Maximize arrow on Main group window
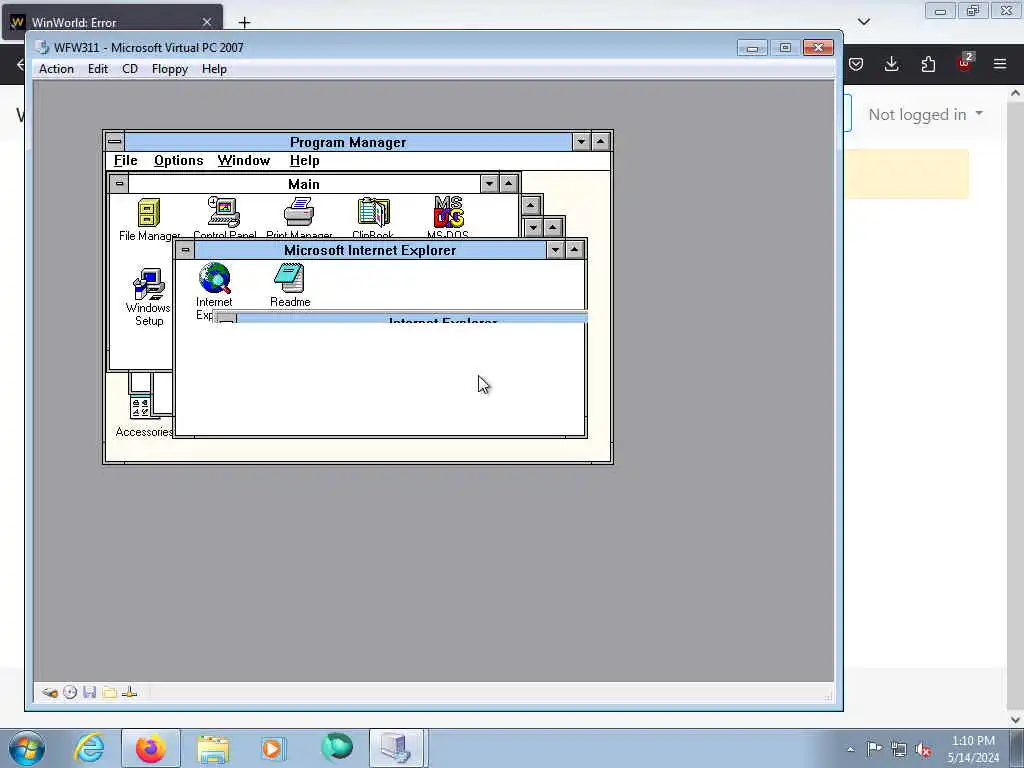1024x768 pixels. coord(509,184)
